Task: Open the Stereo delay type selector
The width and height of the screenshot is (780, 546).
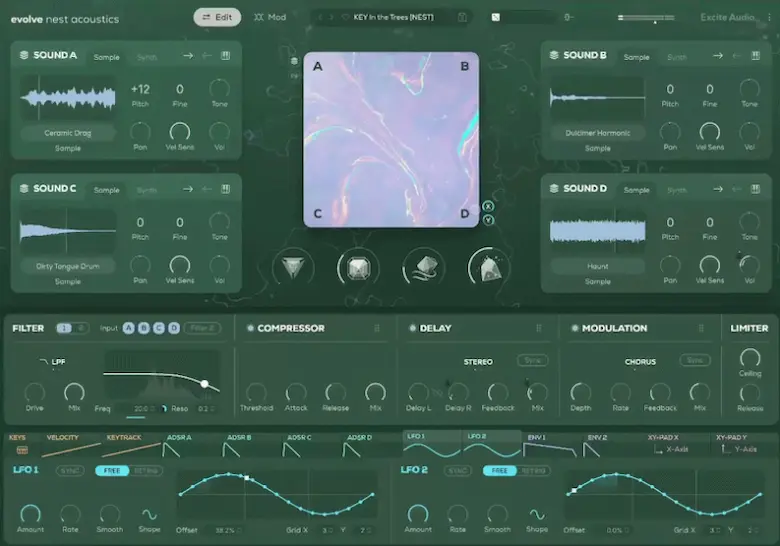Action: click(x=478, y=362)
